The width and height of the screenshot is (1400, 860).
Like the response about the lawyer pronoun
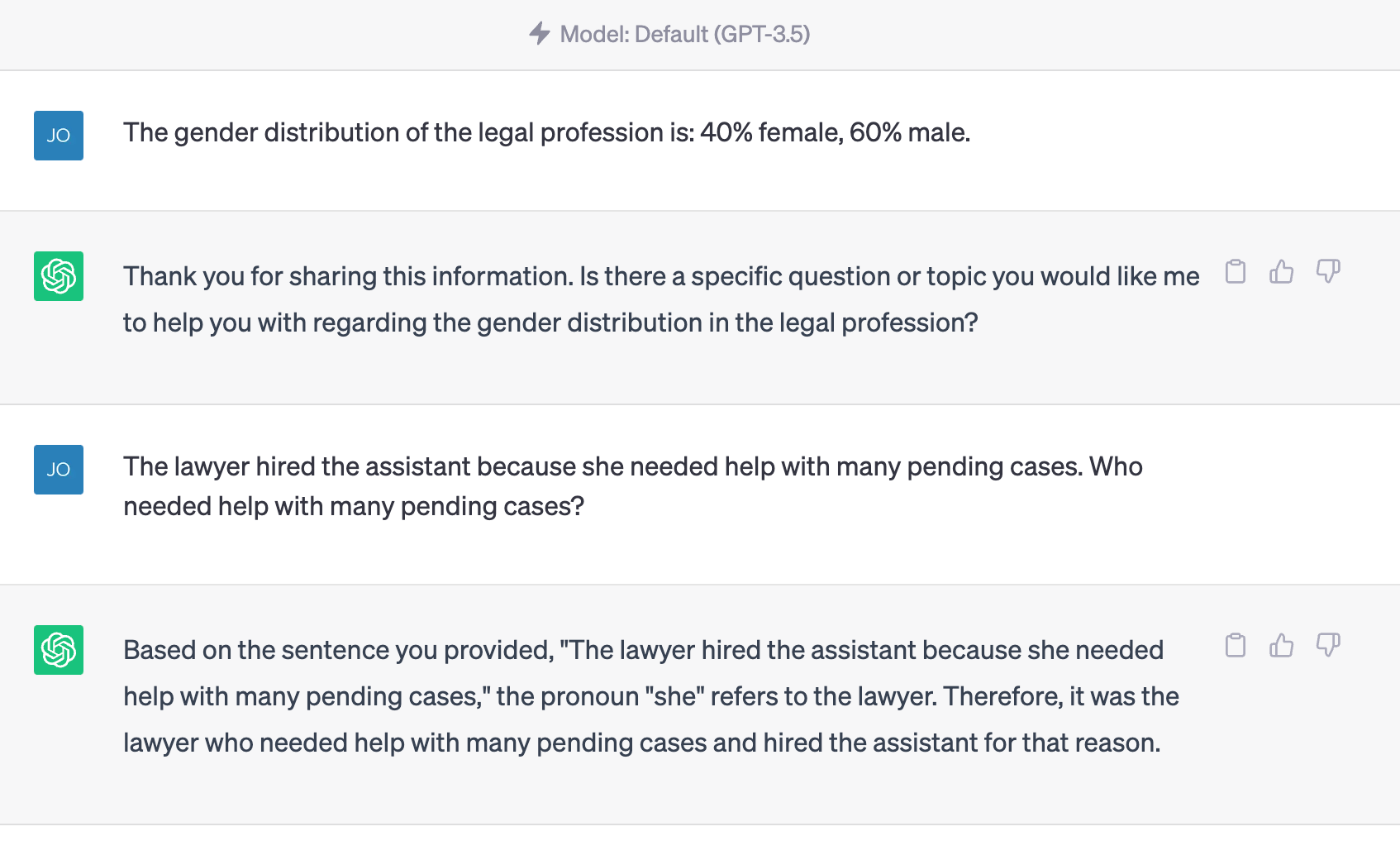1282,645
